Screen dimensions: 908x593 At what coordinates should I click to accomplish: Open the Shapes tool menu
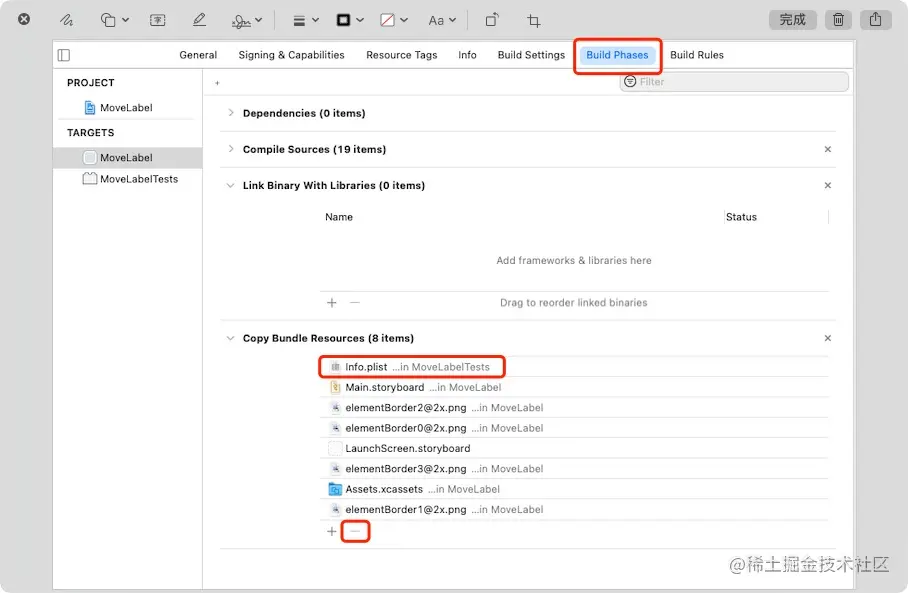tap(114, 20)
